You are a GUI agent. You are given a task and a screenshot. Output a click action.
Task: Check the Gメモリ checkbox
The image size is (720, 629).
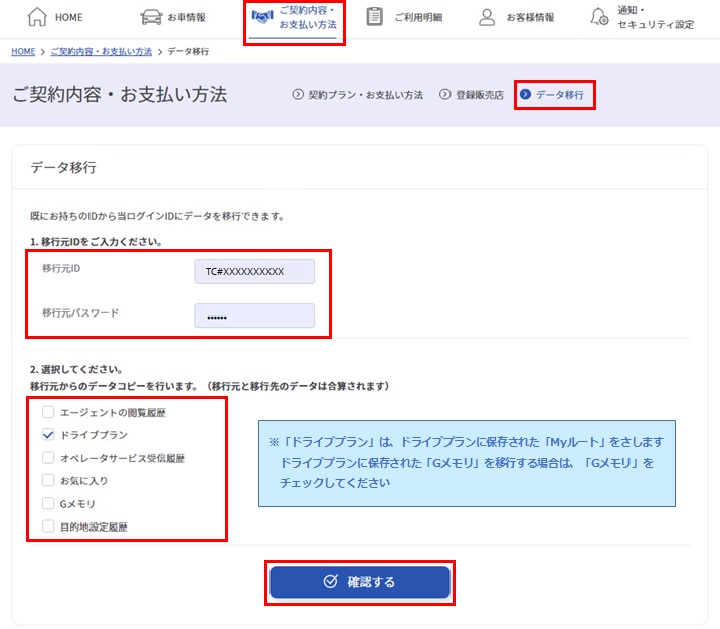pos(48,503)
